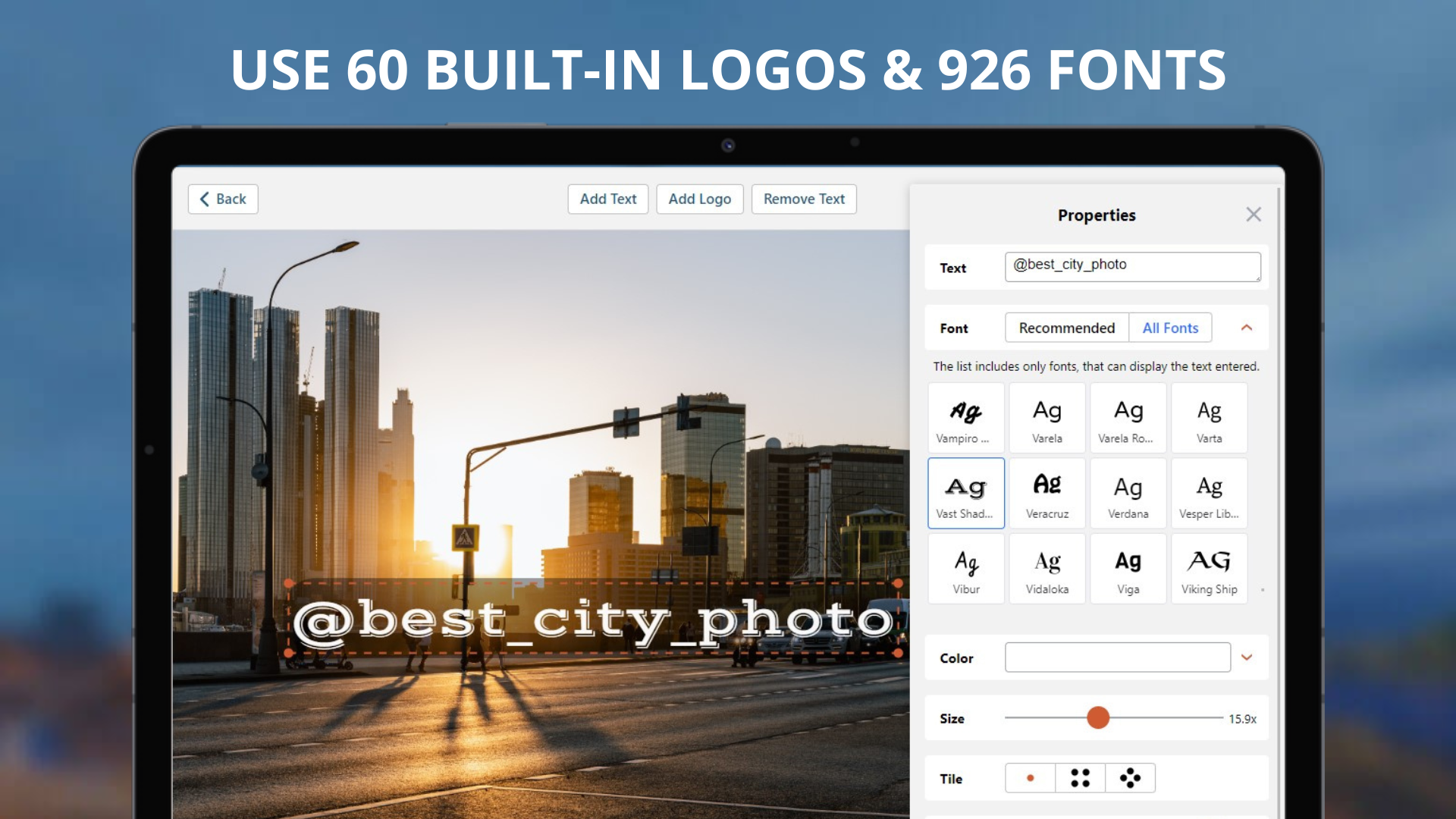Select the Vidaloka font tile
Image resolution: width=1456 pixels, height=819 pixels.
coord(1047,569)
